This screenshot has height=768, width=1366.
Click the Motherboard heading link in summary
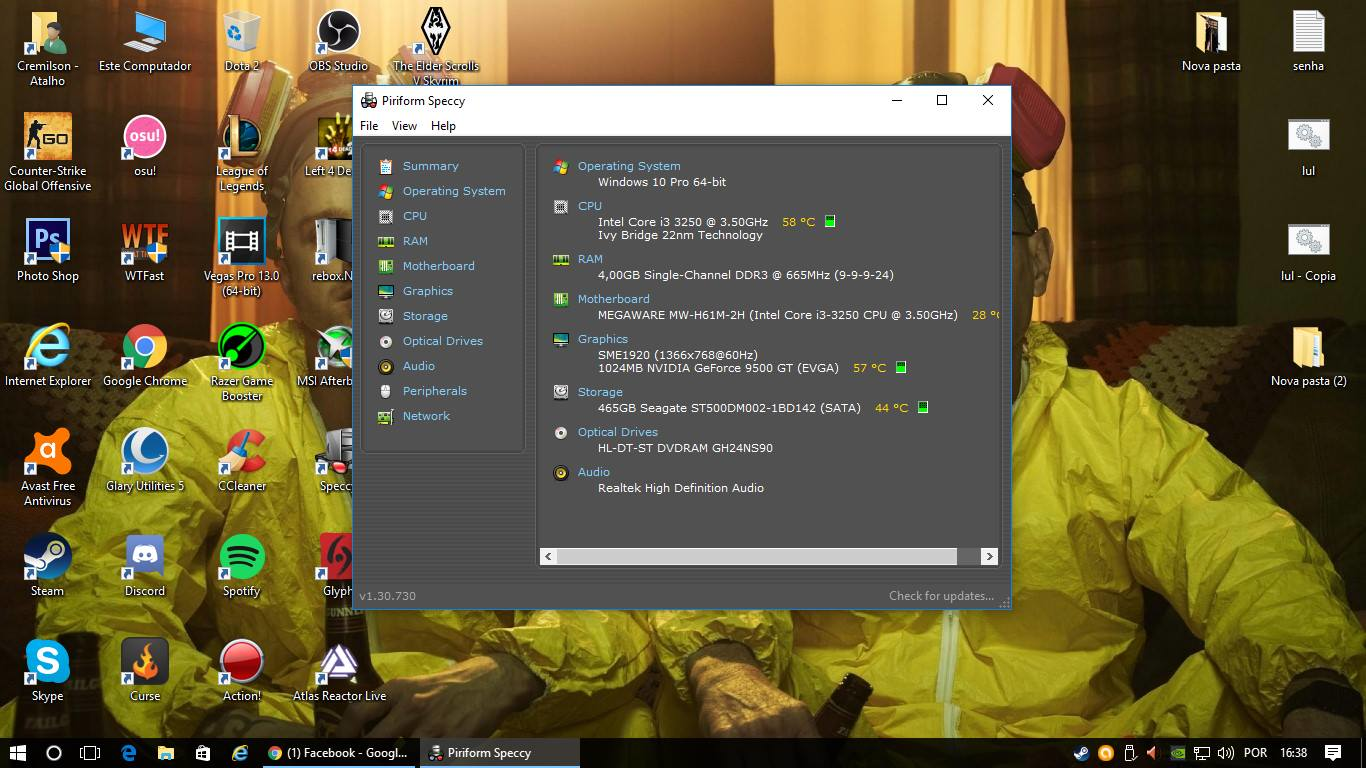pyautogui.click(x=613, y=299)
